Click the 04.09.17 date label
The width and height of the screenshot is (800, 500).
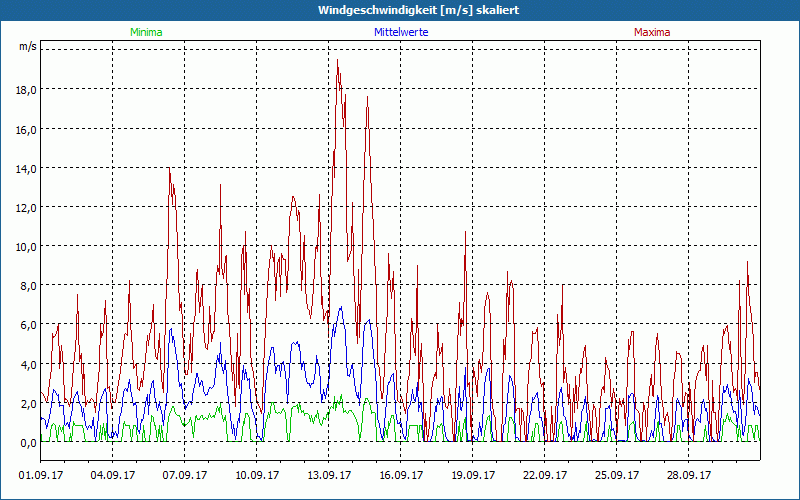(113, 476)
